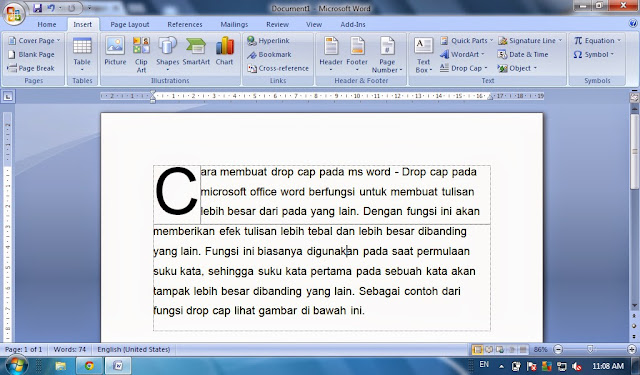640x375 pixels.
Task: Open the Windows Start menu
Action: (x=16, y=365)
